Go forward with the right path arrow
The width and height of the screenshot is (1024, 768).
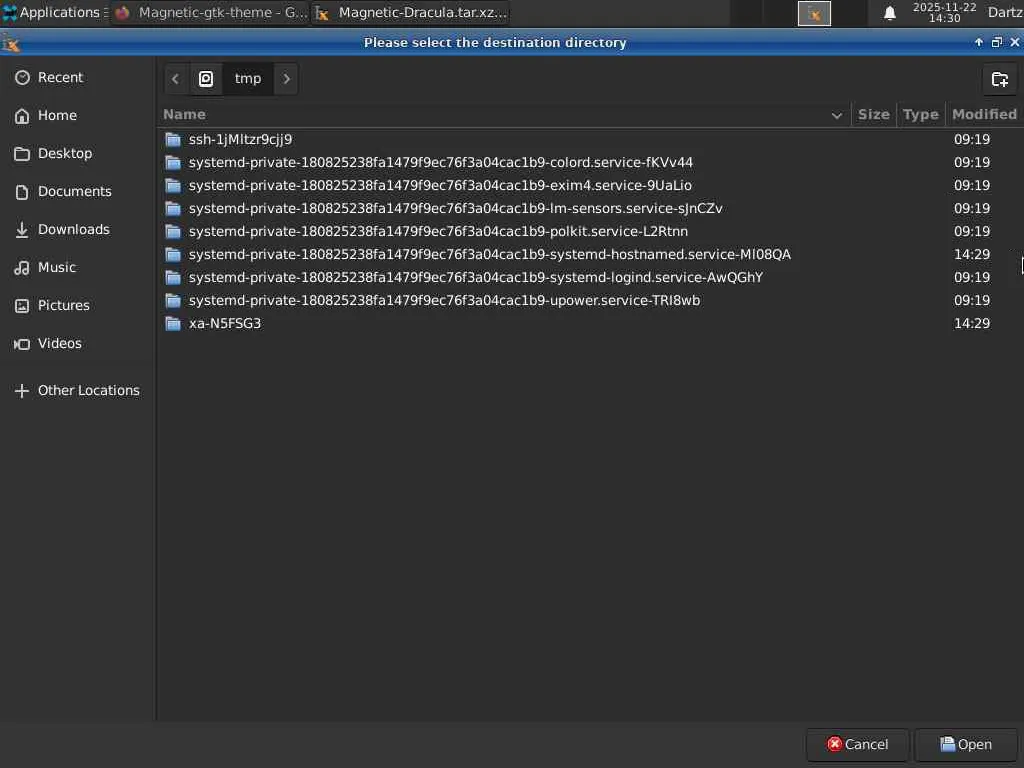[287, 79]
